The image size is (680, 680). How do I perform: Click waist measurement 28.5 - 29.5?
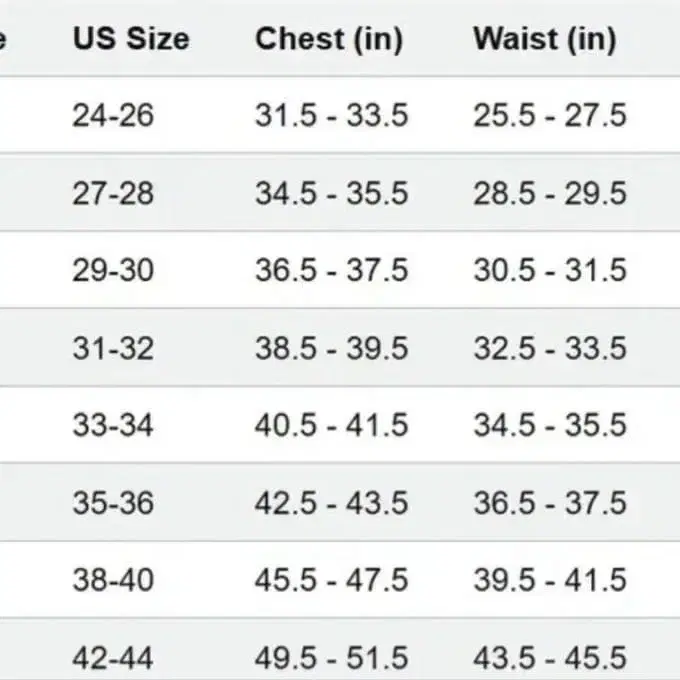pyautogui.click(x=550, y=193)
